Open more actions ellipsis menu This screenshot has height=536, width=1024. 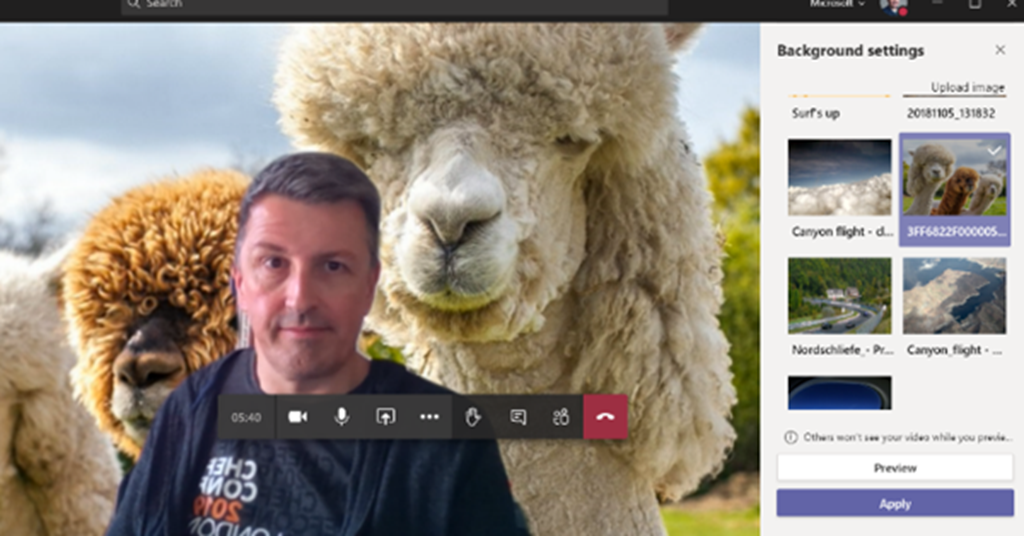pos(429,417)
